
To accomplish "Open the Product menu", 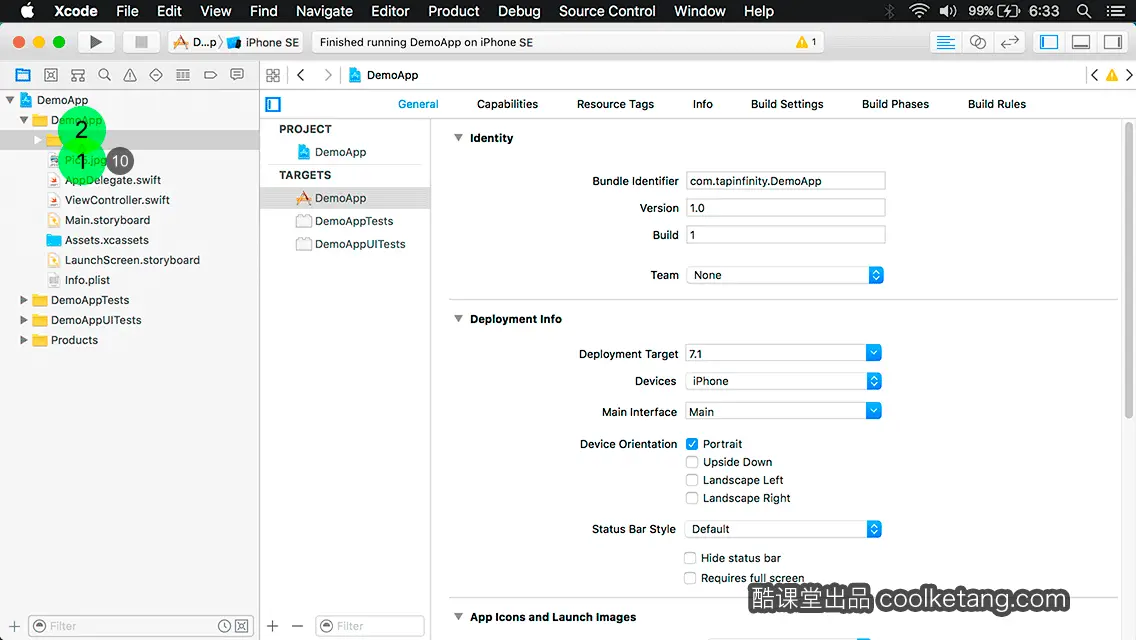I will coord(454,11).
